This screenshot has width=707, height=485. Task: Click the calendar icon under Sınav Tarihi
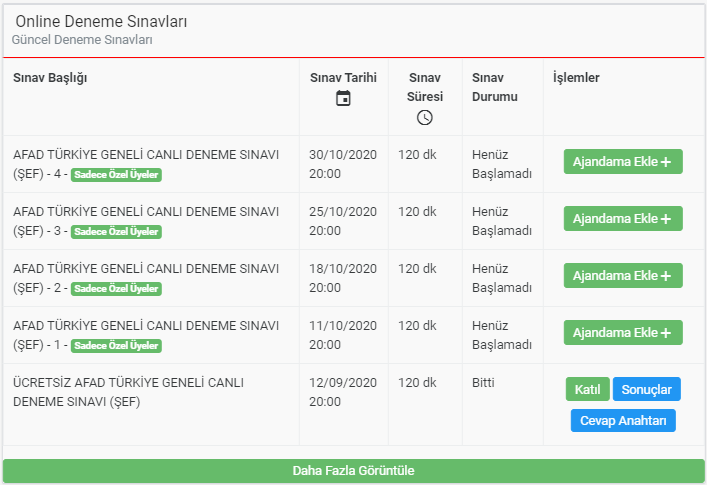point(343,98)
